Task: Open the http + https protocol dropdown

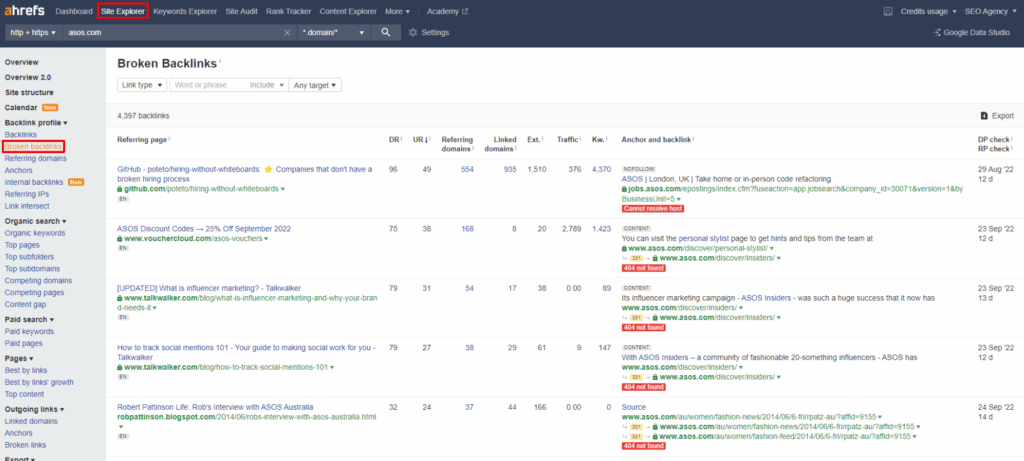Action: pos(33,32)
